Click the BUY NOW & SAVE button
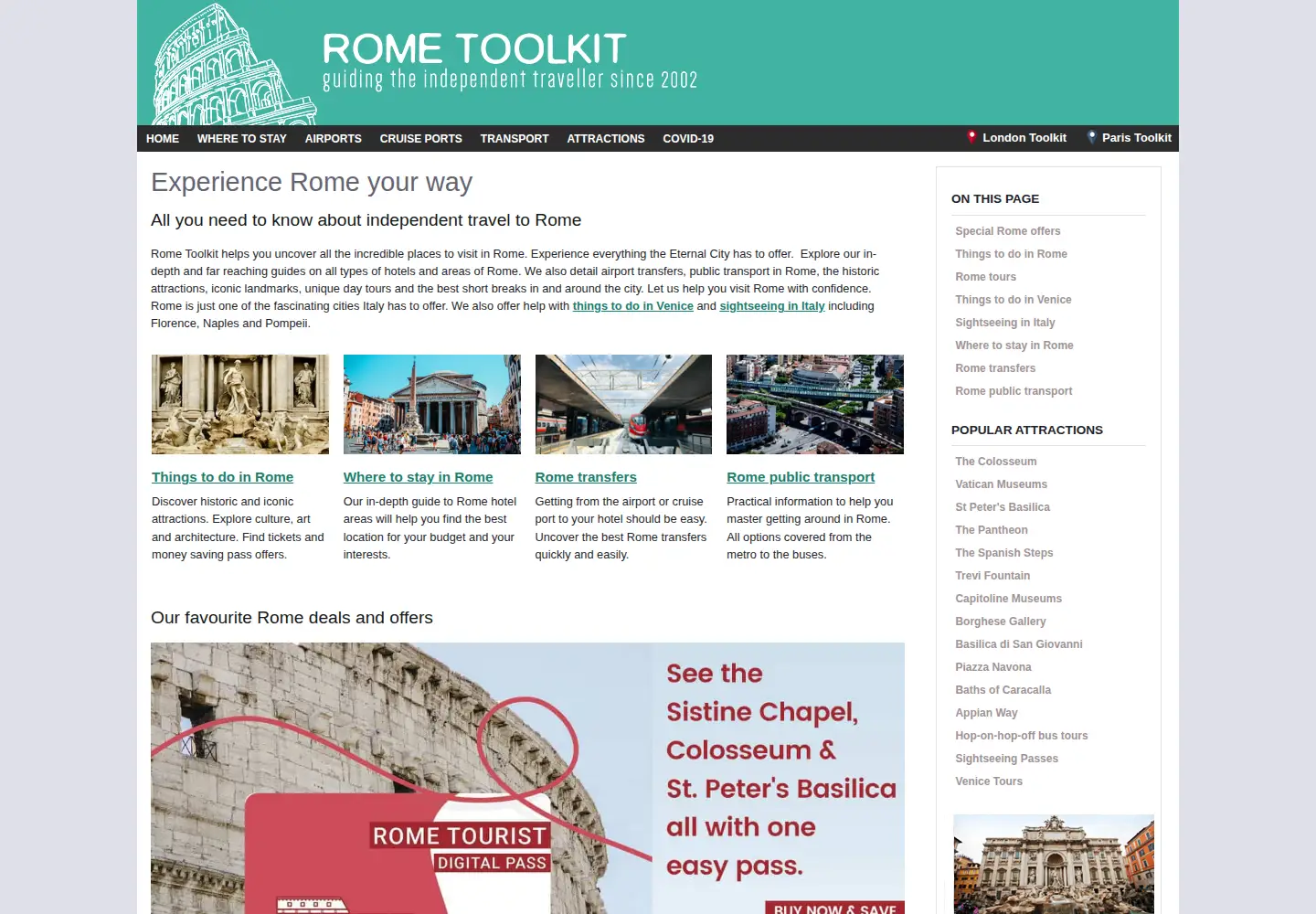 tap(834, 908)
